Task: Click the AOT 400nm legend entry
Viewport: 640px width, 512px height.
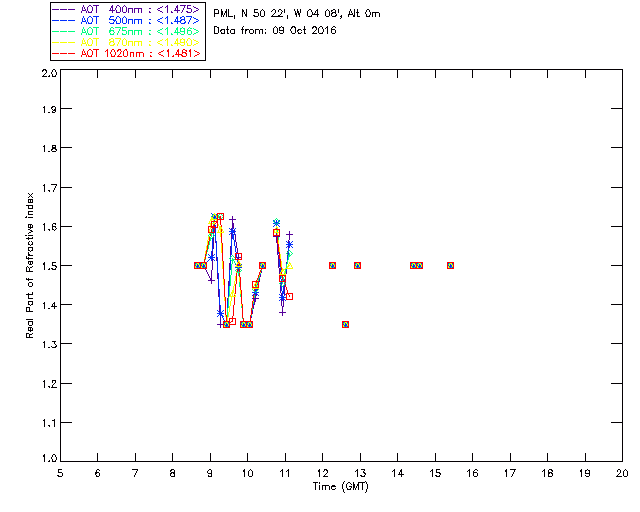Action: pyautogui.click(x=126, y=9)
